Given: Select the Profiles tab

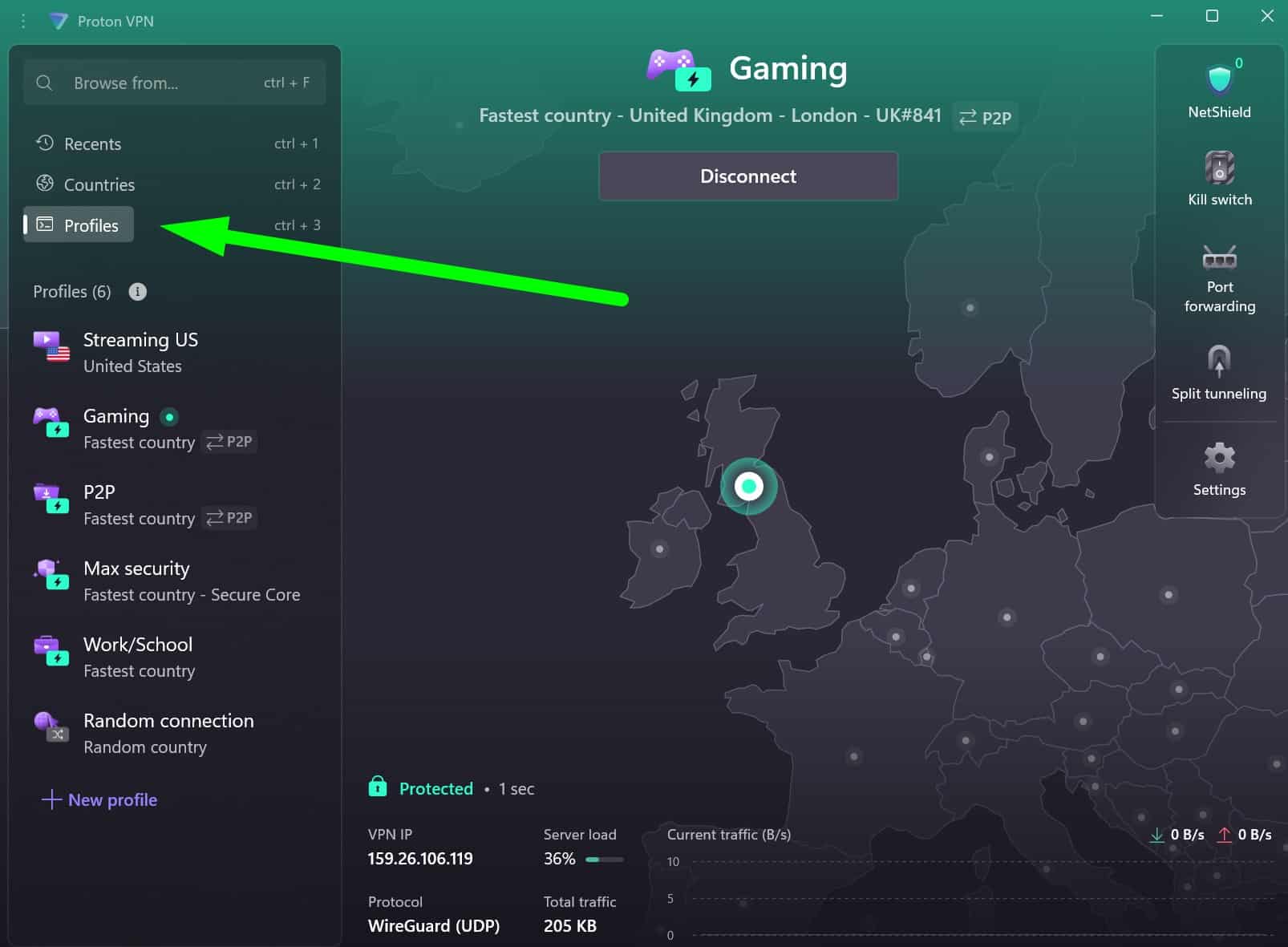Looking at the screenshot, I should pyautogui.click(x=79, y=225).
